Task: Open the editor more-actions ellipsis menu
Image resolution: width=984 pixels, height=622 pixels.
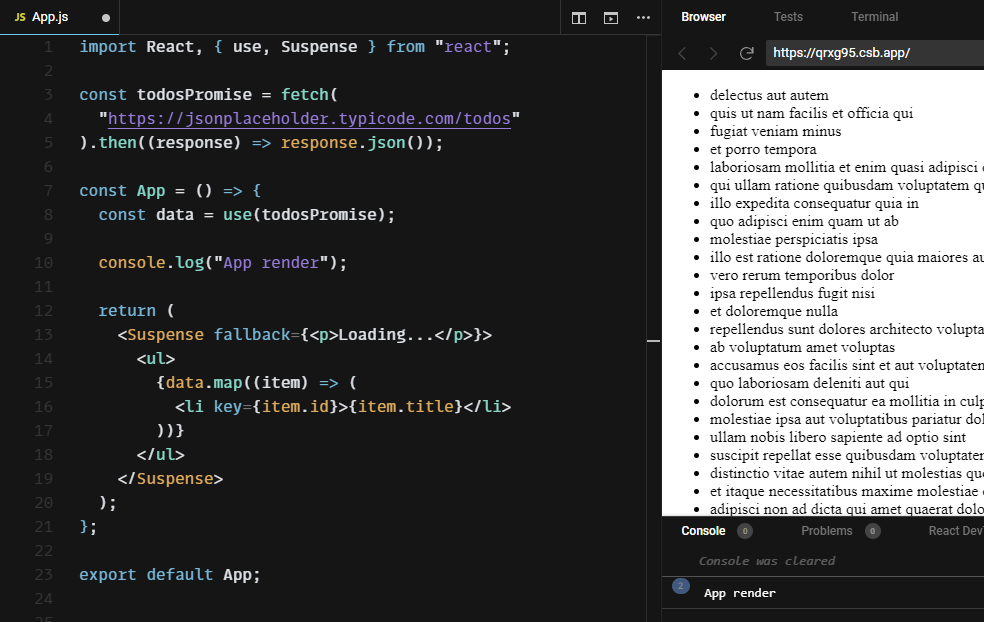Action: pyautogui.click(x=643, y=18)
